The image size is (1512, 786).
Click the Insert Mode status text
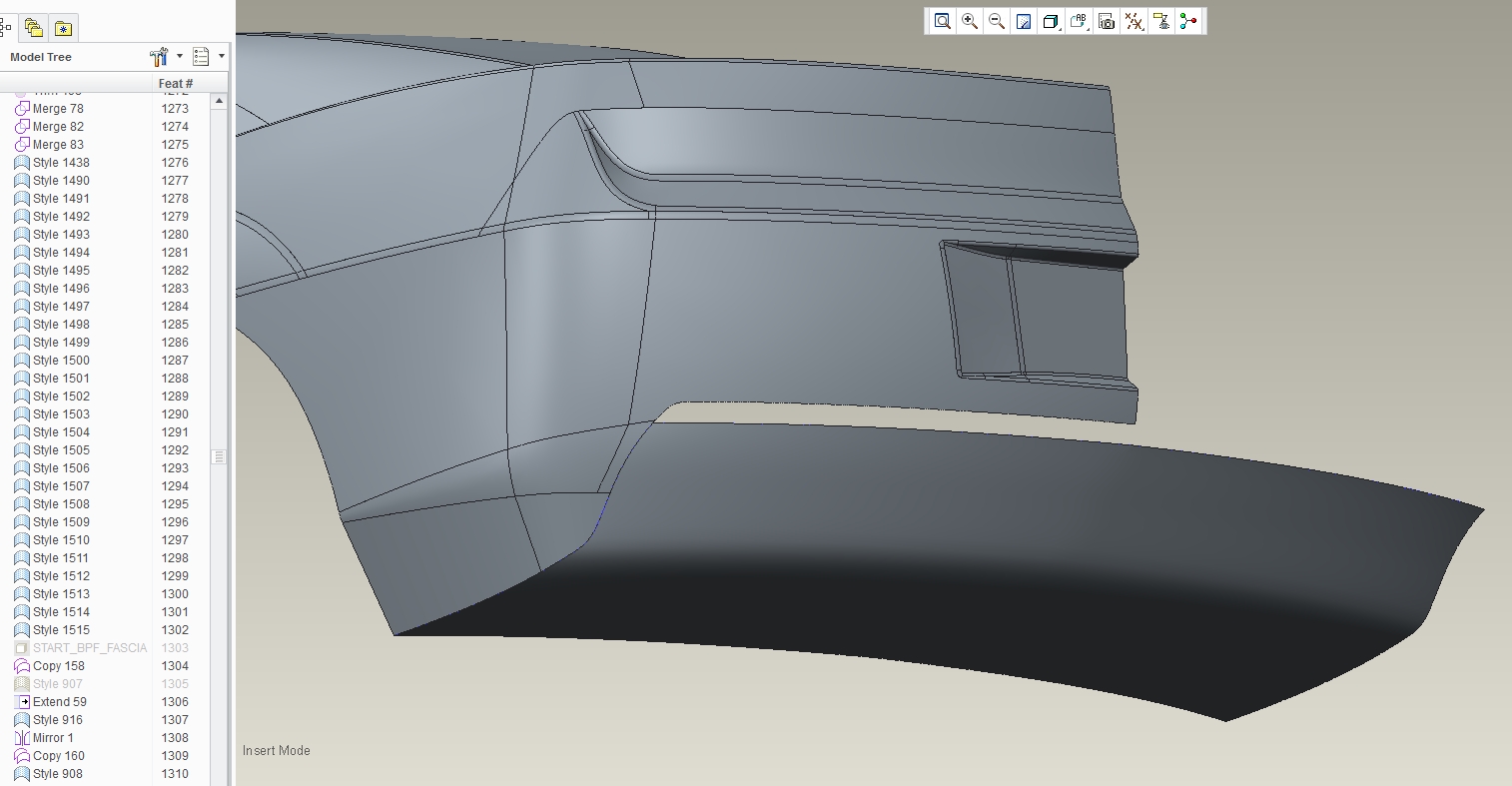click(277, 750)
